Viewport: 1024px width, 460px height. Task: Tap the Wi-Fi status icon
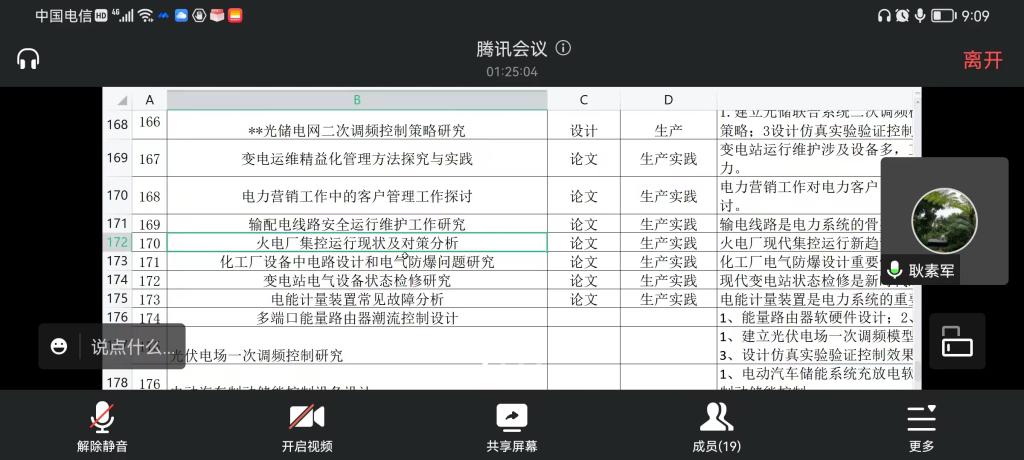[146, 16]
